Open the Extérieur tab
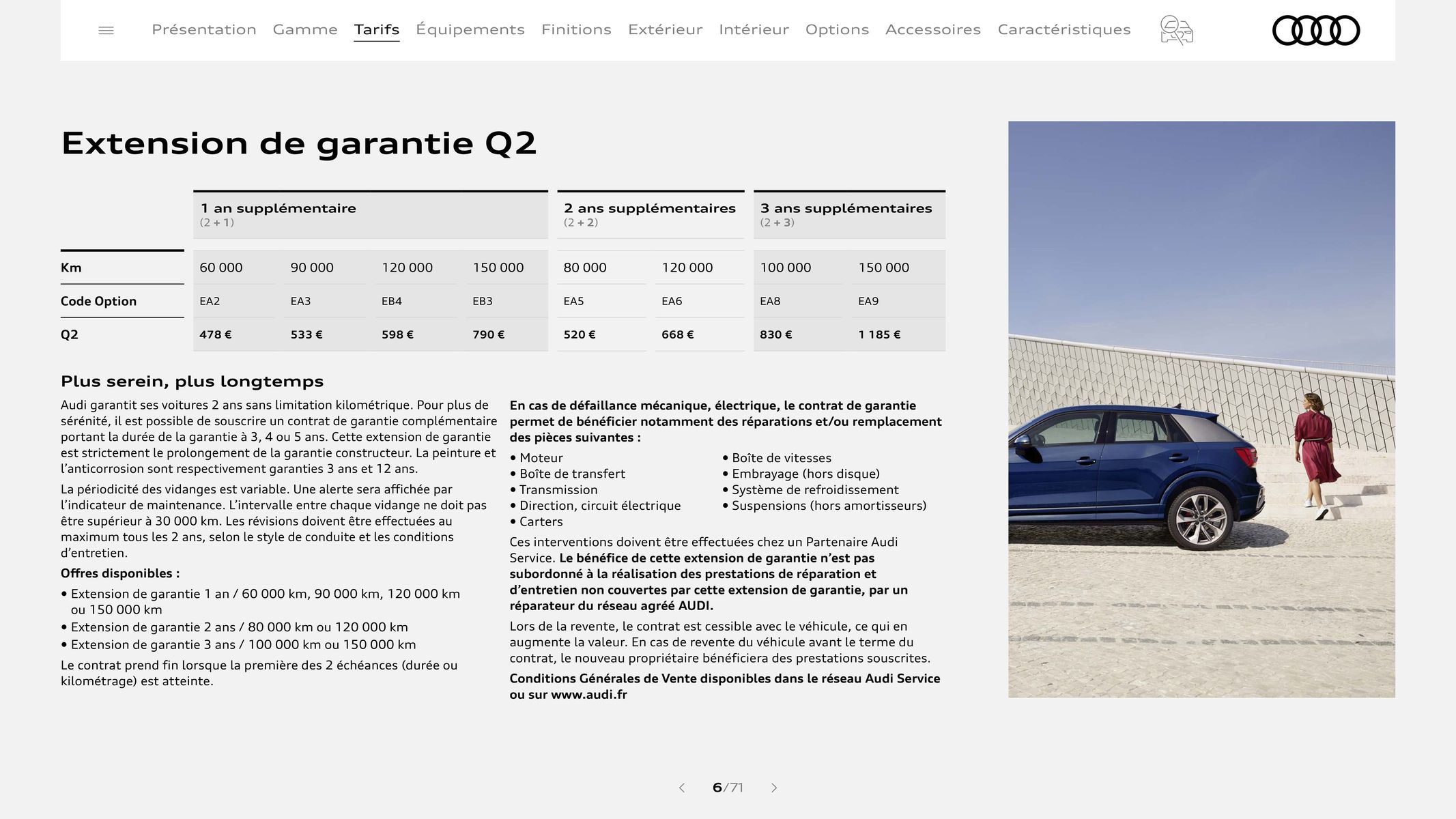1456x819 pixels. click(665, 29)
